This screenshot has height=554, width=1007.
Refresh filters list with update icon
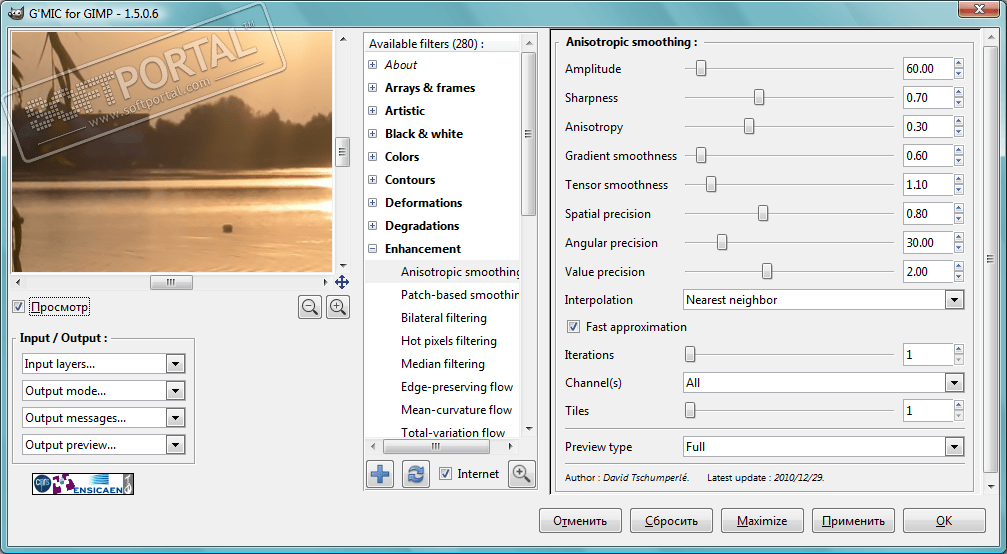point(416,474)
